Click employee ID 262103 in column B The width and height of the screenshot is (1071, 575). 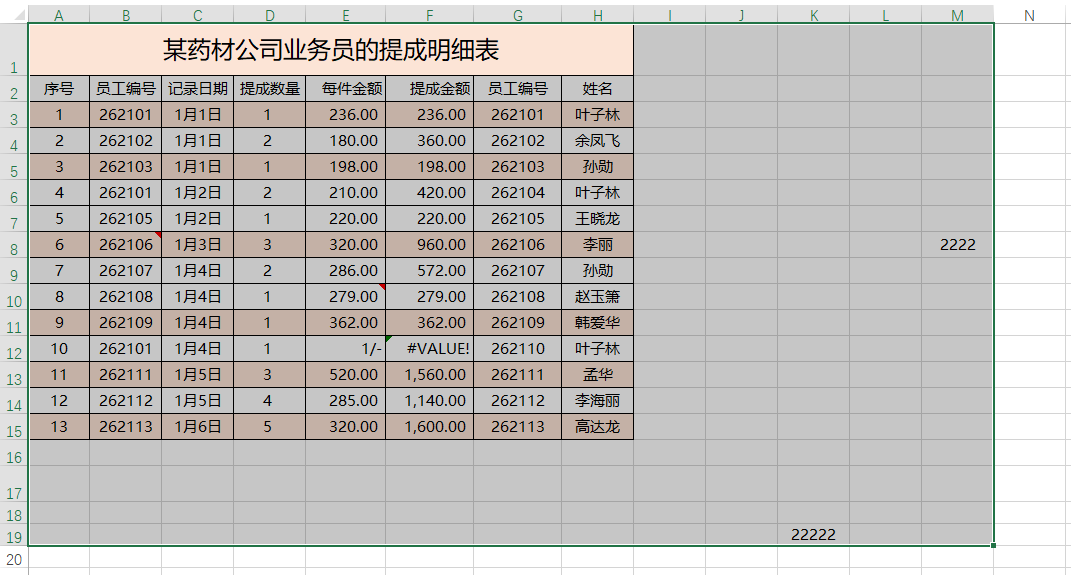click(x=126, y=167)
